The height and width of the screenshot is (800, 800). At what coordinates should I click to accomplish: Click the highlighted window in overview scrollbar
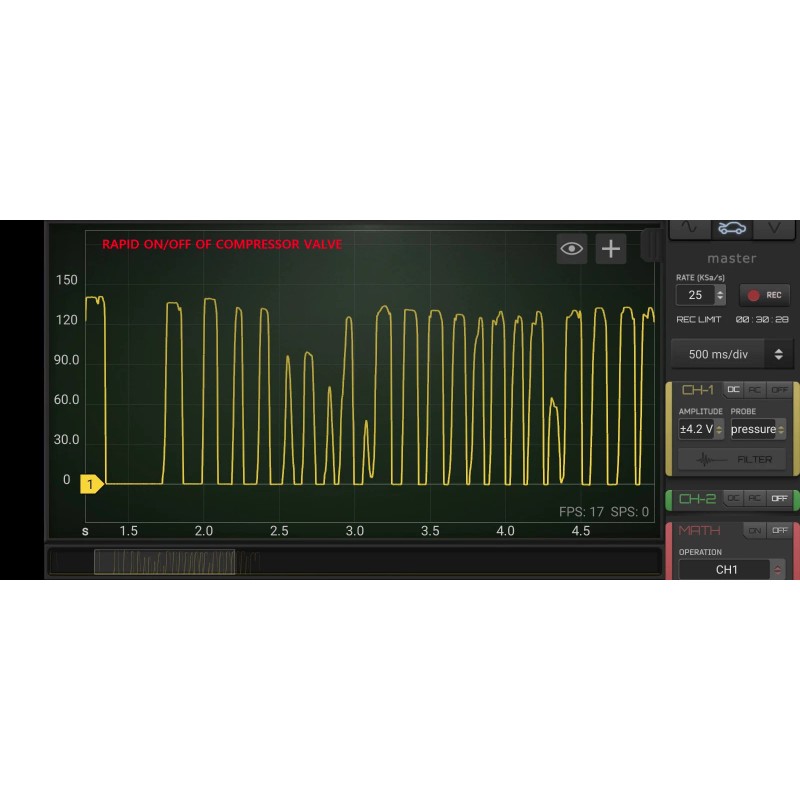click(165, 562)
